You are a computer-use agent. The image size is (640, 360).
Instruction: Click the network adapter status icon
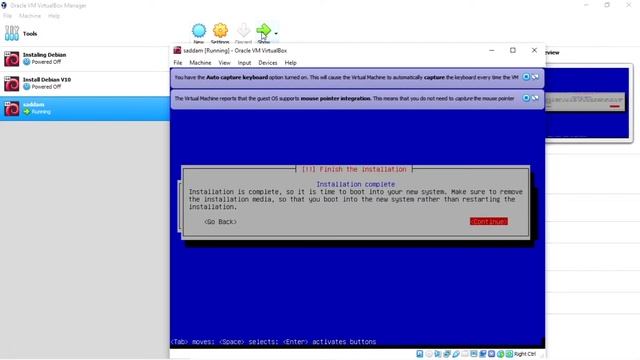[x=447, y=354]
